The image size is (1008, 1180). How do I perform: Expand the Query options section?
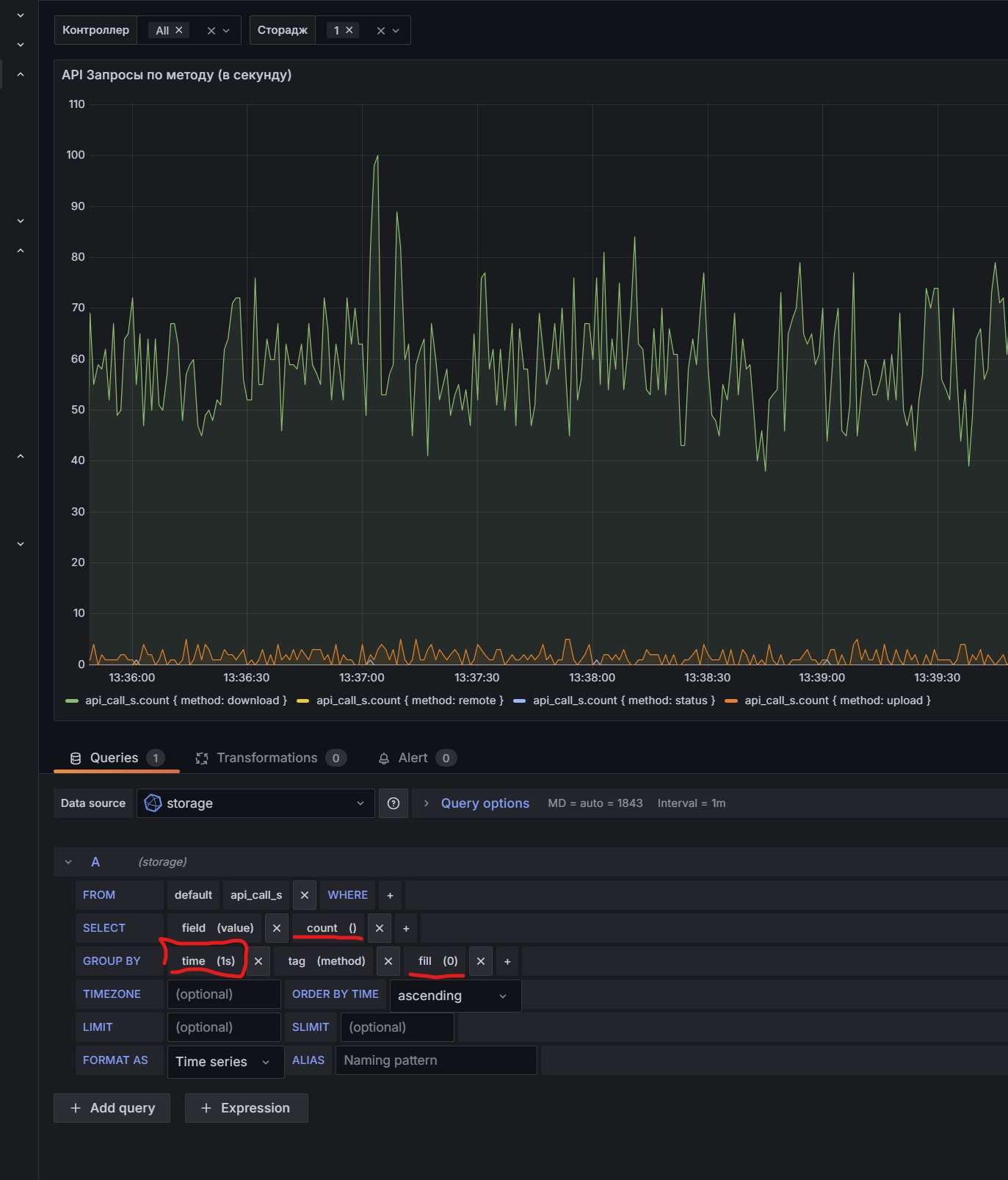click(x=485, y=803)
